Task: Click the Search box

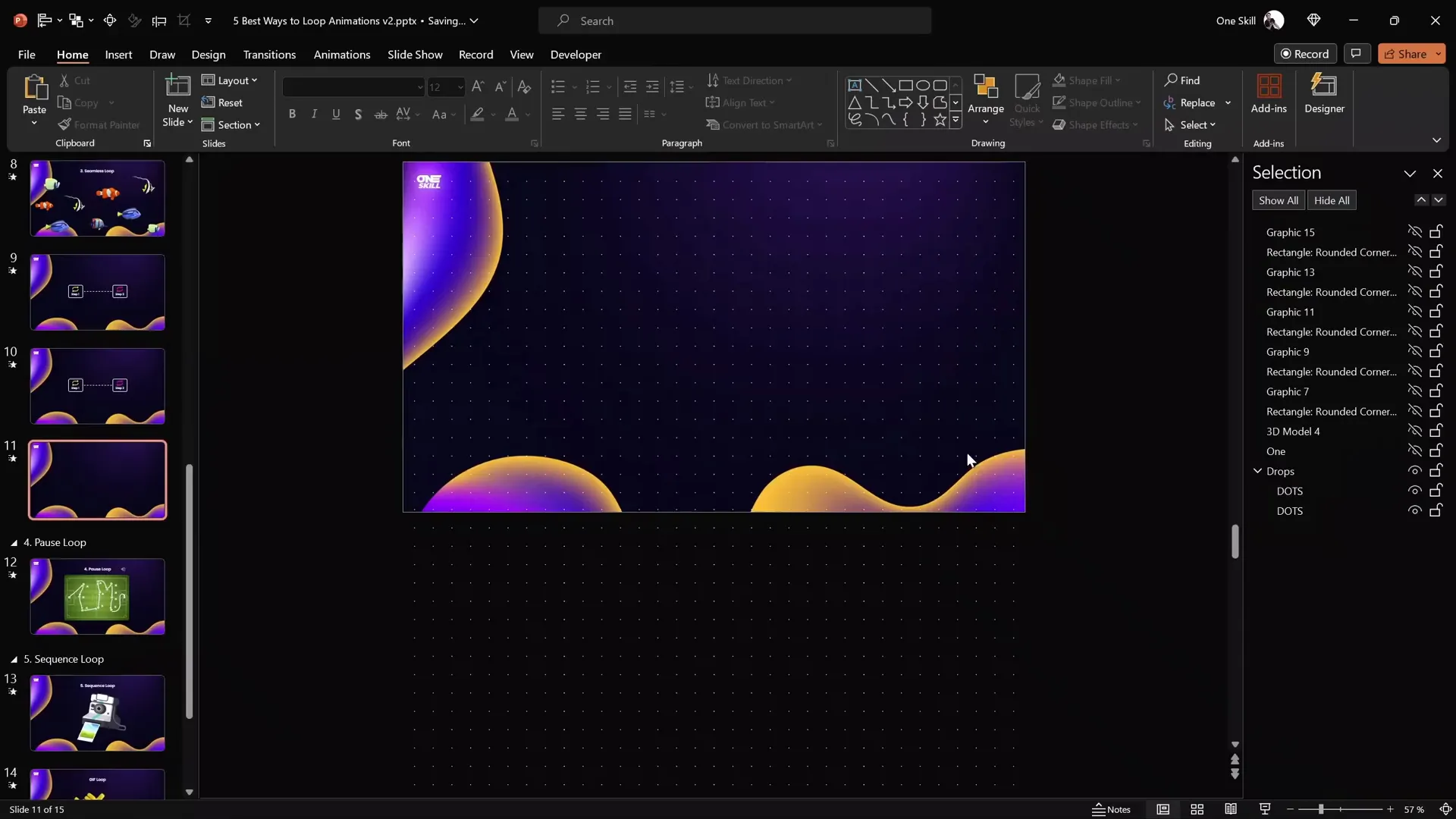Action: click(x=735, y=20)
